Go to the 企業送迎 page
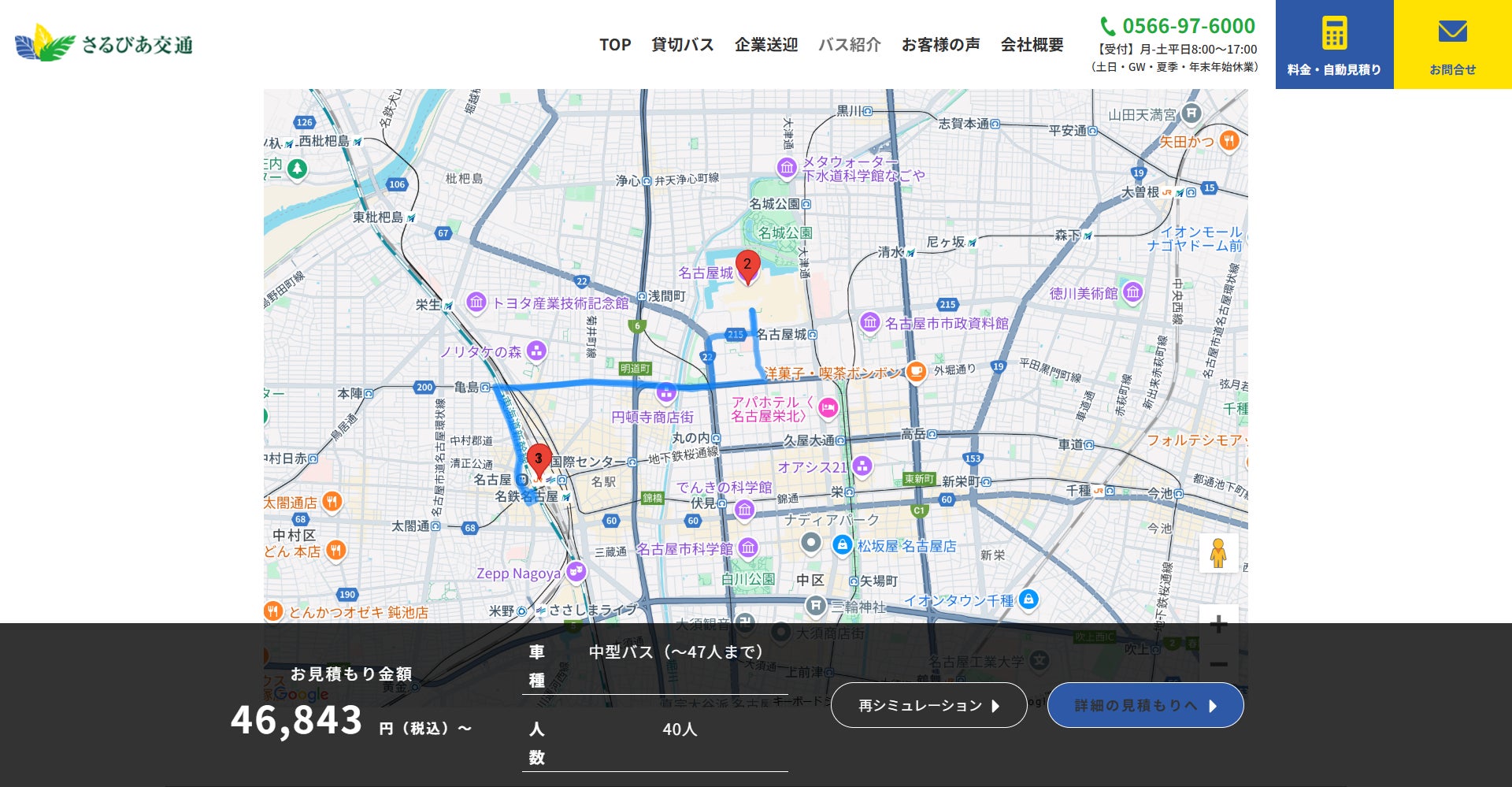The height and width of the screenshot is (787, 1512). coord(766,45)
